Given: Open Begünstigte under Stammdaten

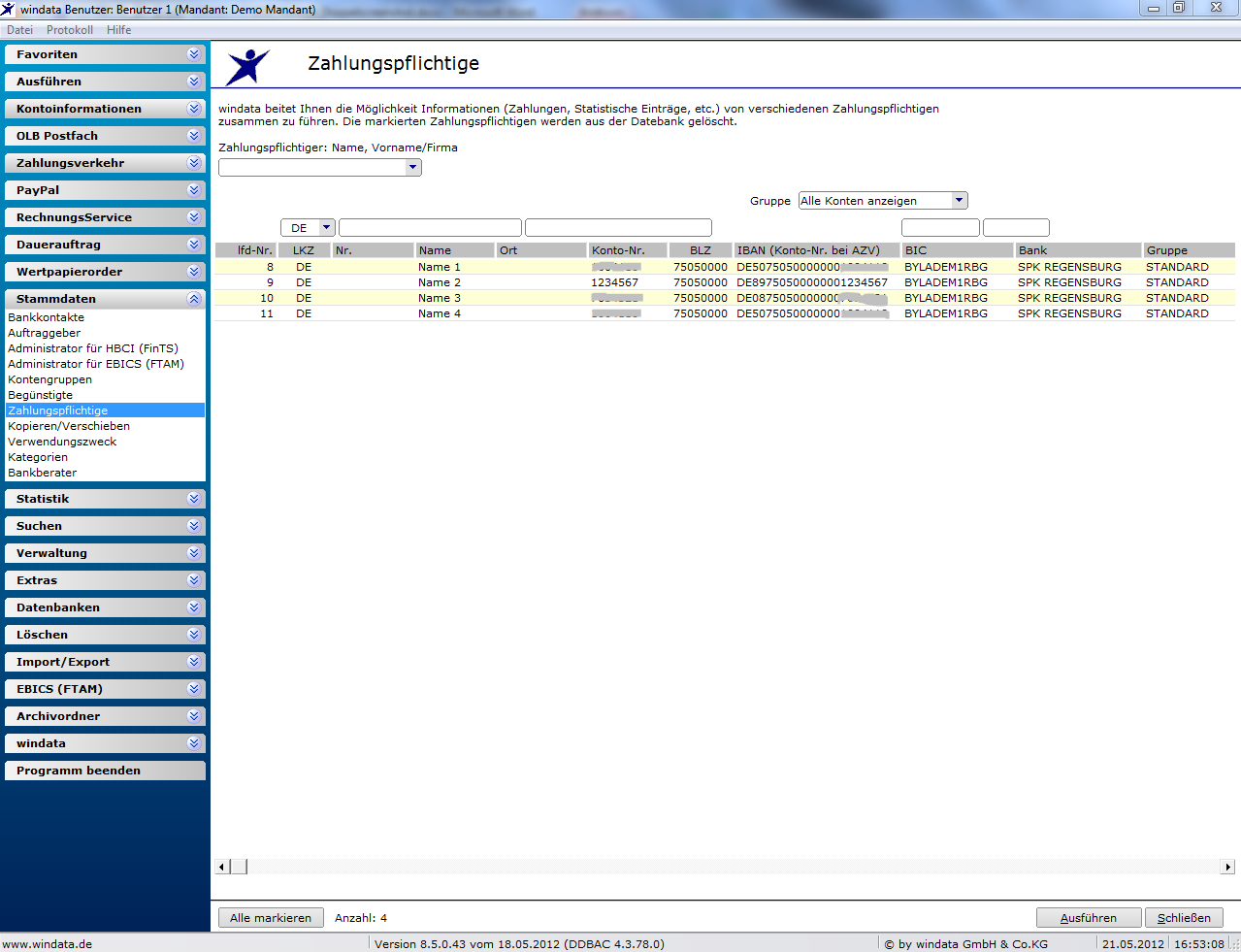Looking at the screenshot, I should point(40,395).
